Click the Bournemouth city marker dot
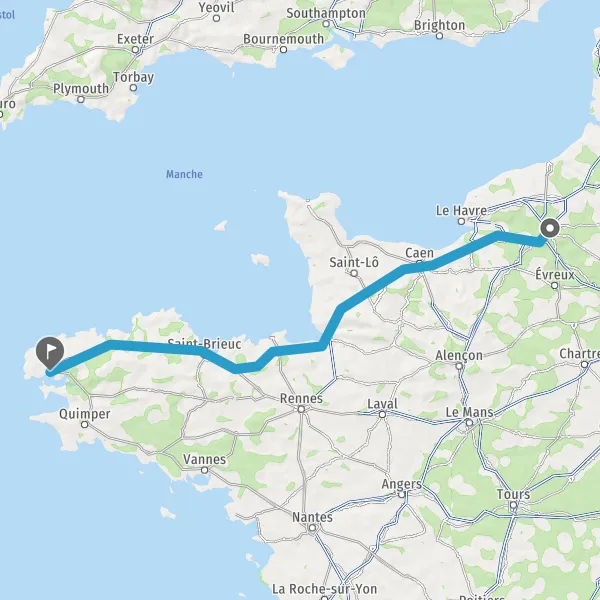The image size is (600, 600). point(284,49)
